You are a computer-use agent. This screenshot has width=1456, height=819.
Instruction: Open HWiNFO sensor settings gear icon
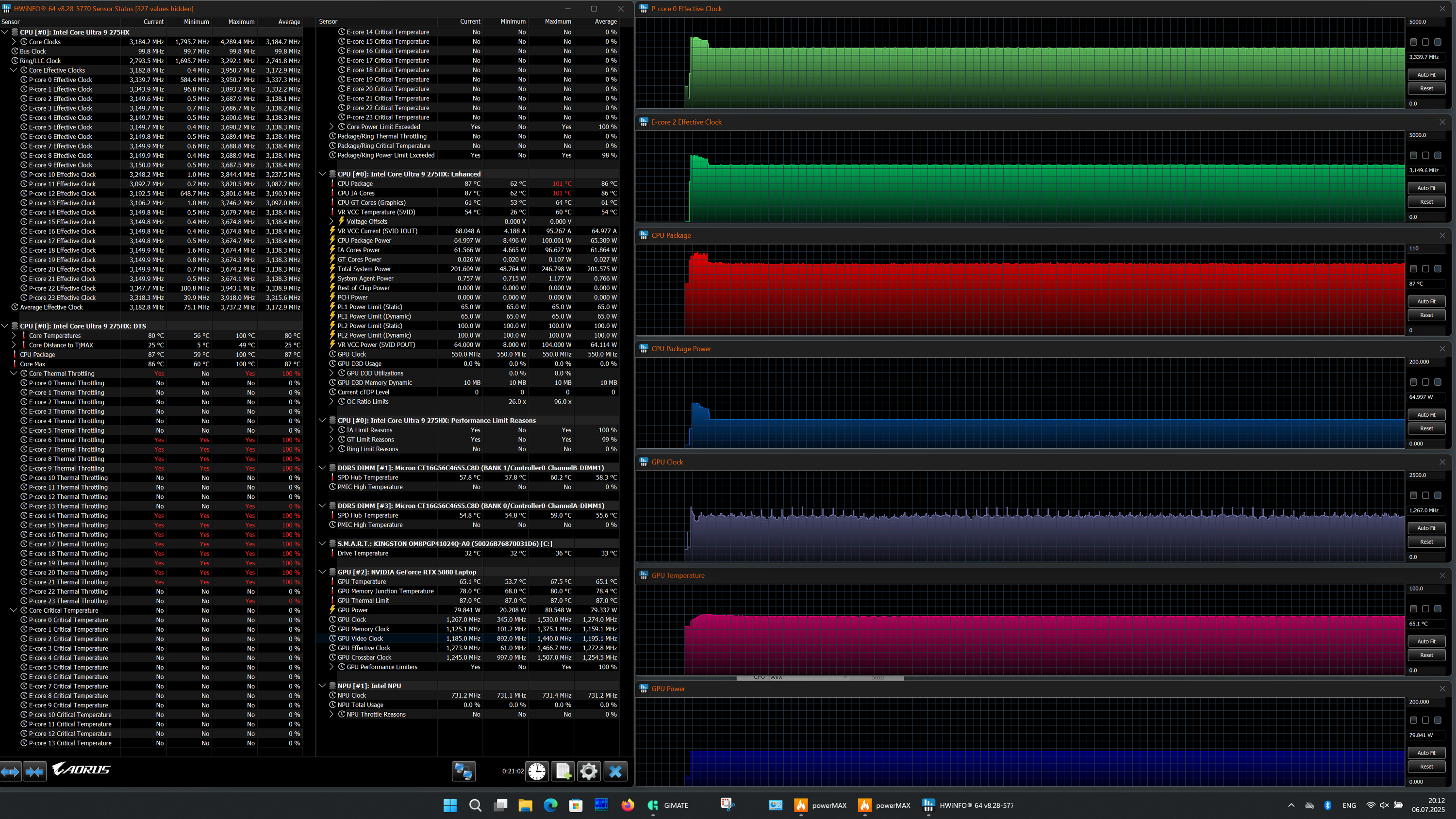(x=588, y=771)
